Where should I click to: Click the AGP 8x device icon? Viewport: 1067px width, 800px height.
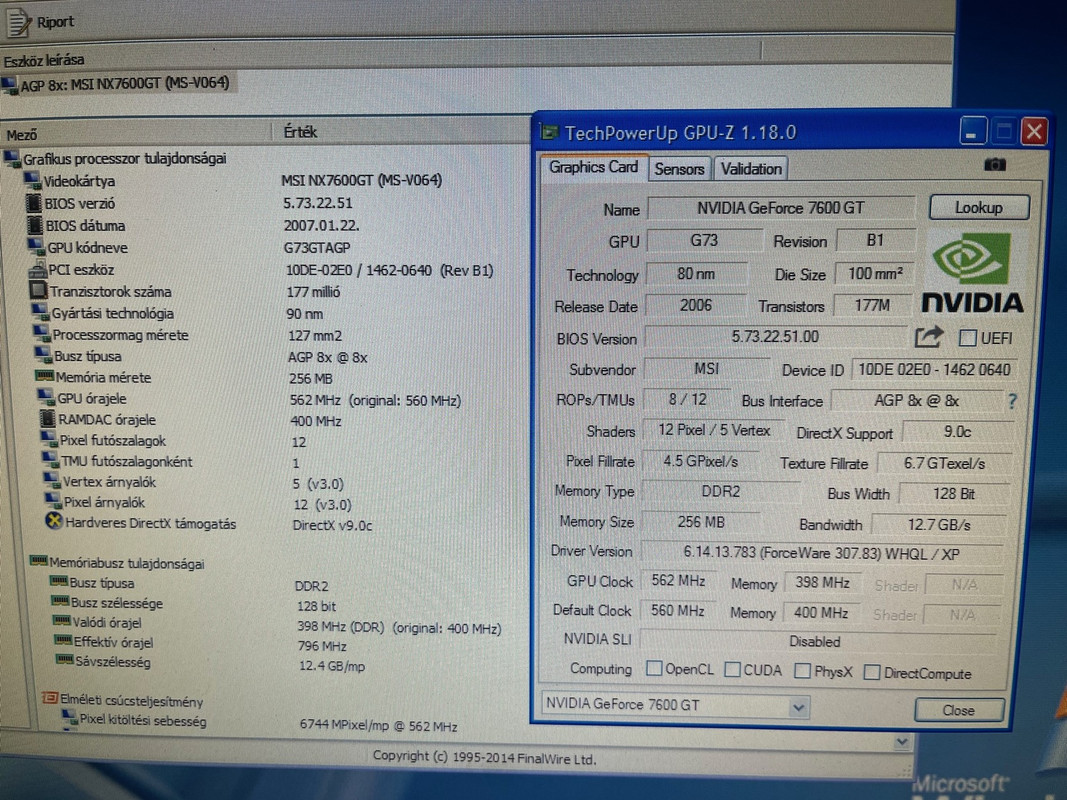[x=10, y=86]
